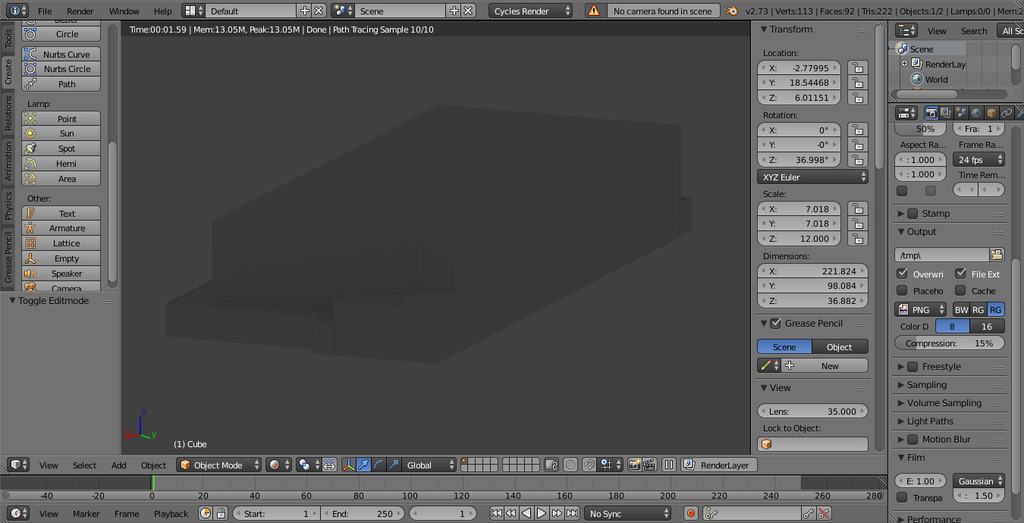This screenshot has height=523, width=1024.
Task: Expand the Sampling panel
Action: 926,385
